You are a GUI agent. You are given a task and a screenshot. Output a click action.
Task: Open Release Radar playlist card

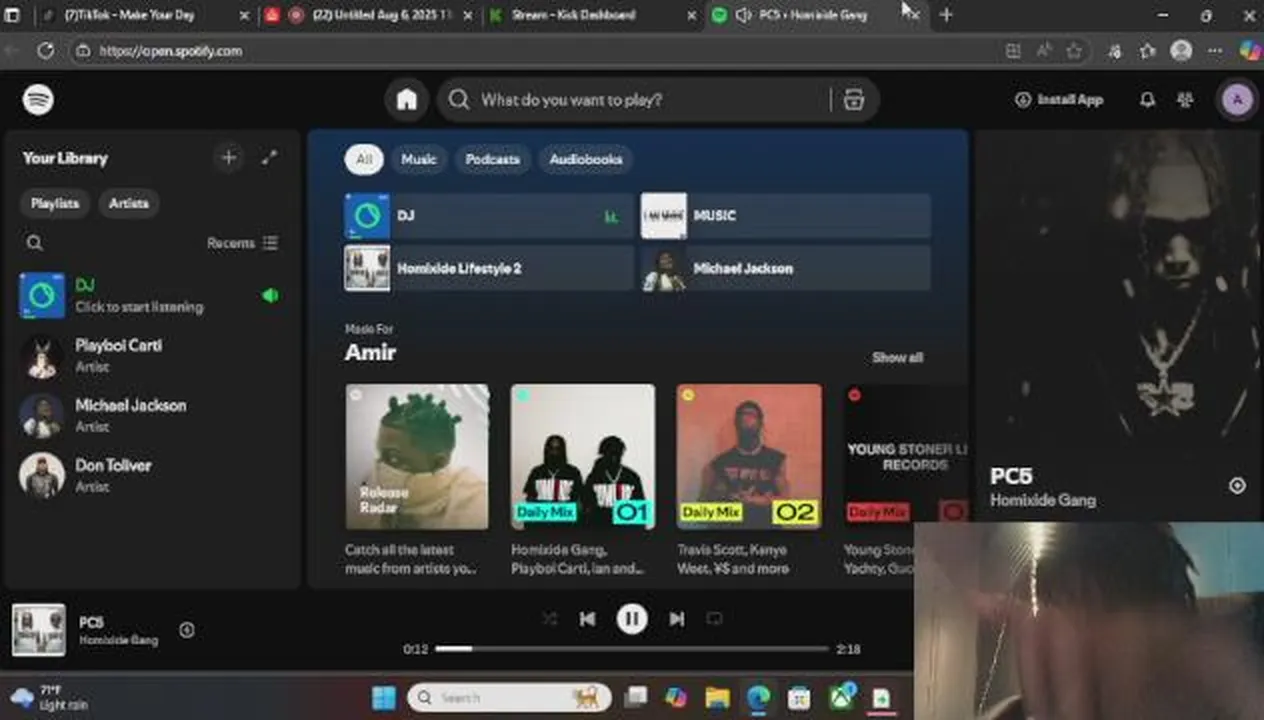pyautogui.click(x=417, y=478)
